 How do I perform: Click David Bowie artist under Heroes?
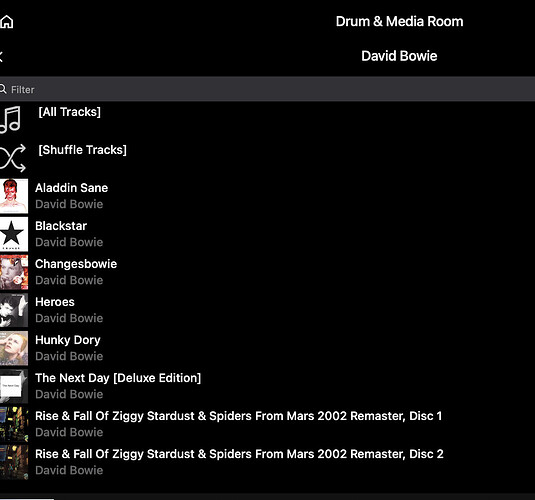pyautogui.click(x=69, y=318)
